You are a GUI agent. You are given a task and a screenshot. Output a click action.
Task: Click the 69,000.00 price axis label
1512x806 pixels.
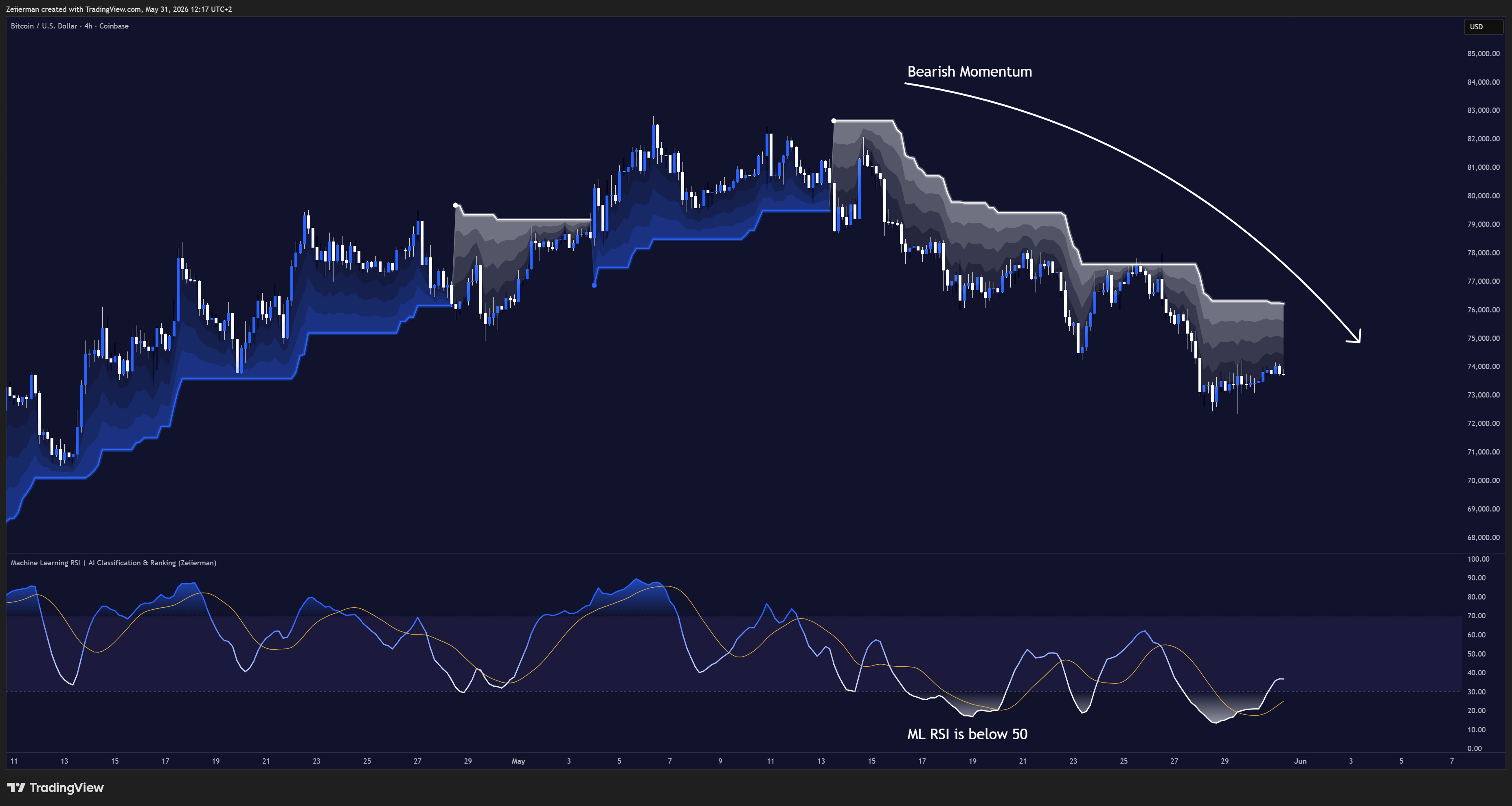(x=1483, y=509)
